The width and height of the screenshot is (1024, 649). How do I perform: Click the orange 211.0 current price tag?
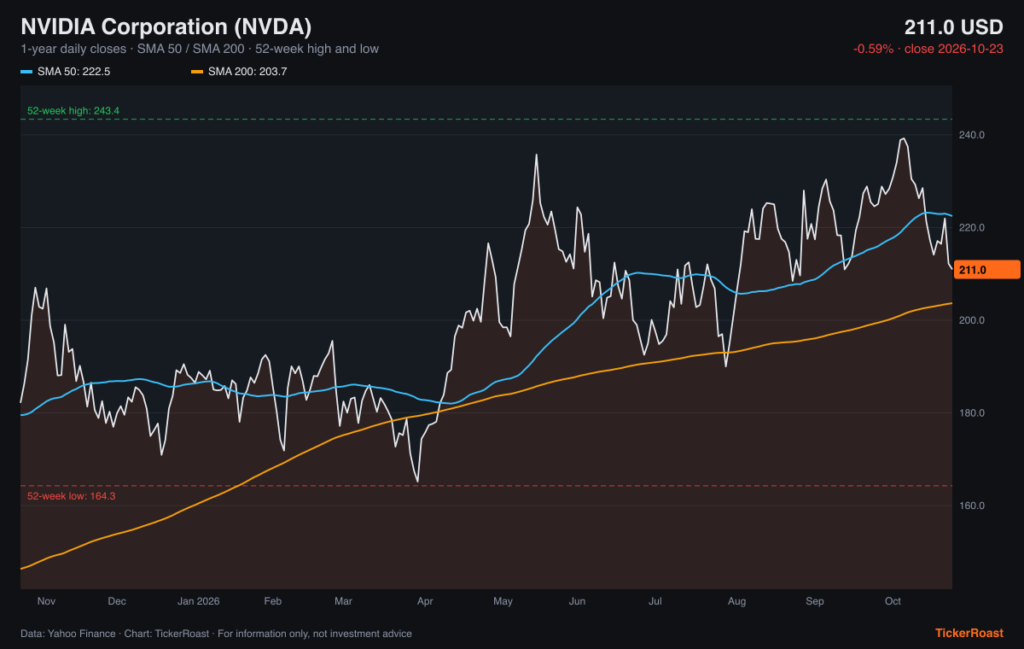click(x=987, y=270)
